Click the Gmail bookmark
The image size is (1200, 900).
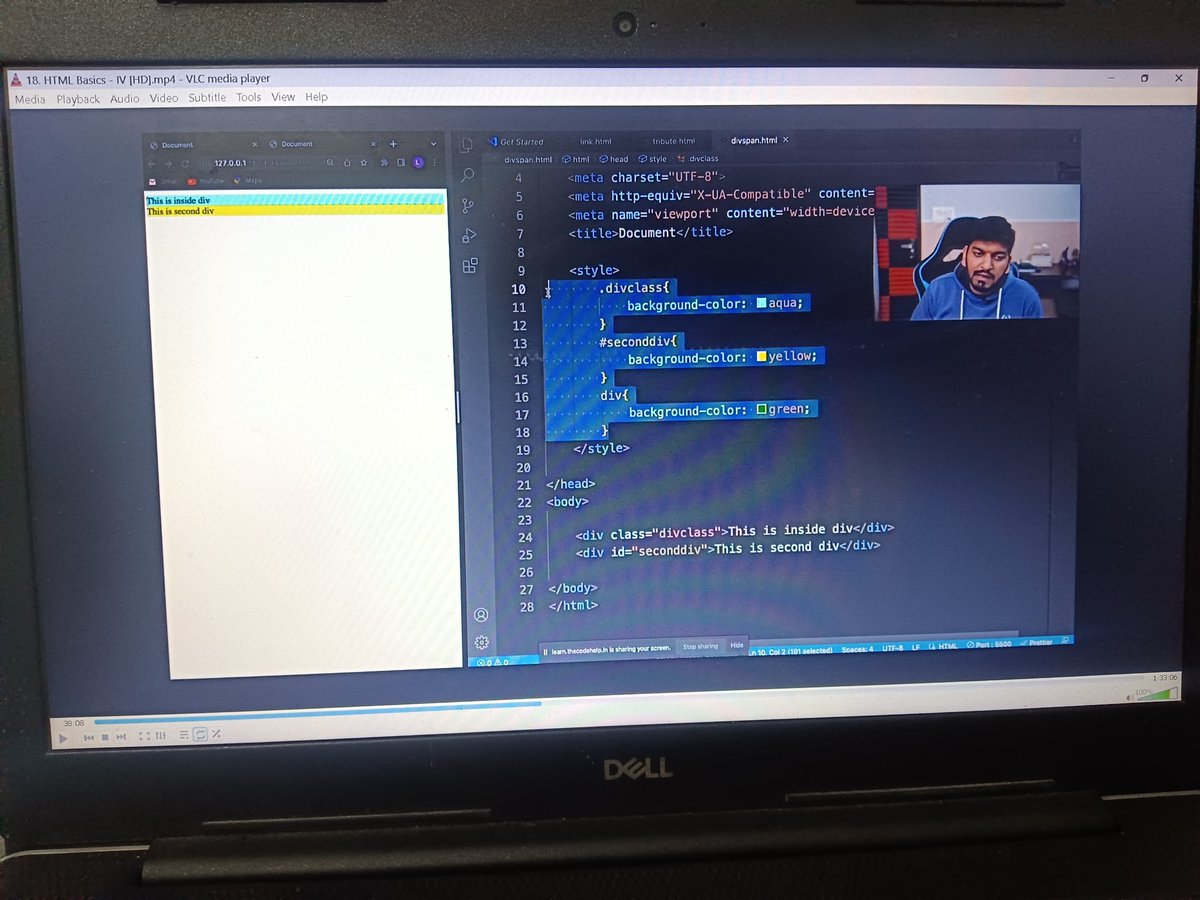click(x=162, y=182)
